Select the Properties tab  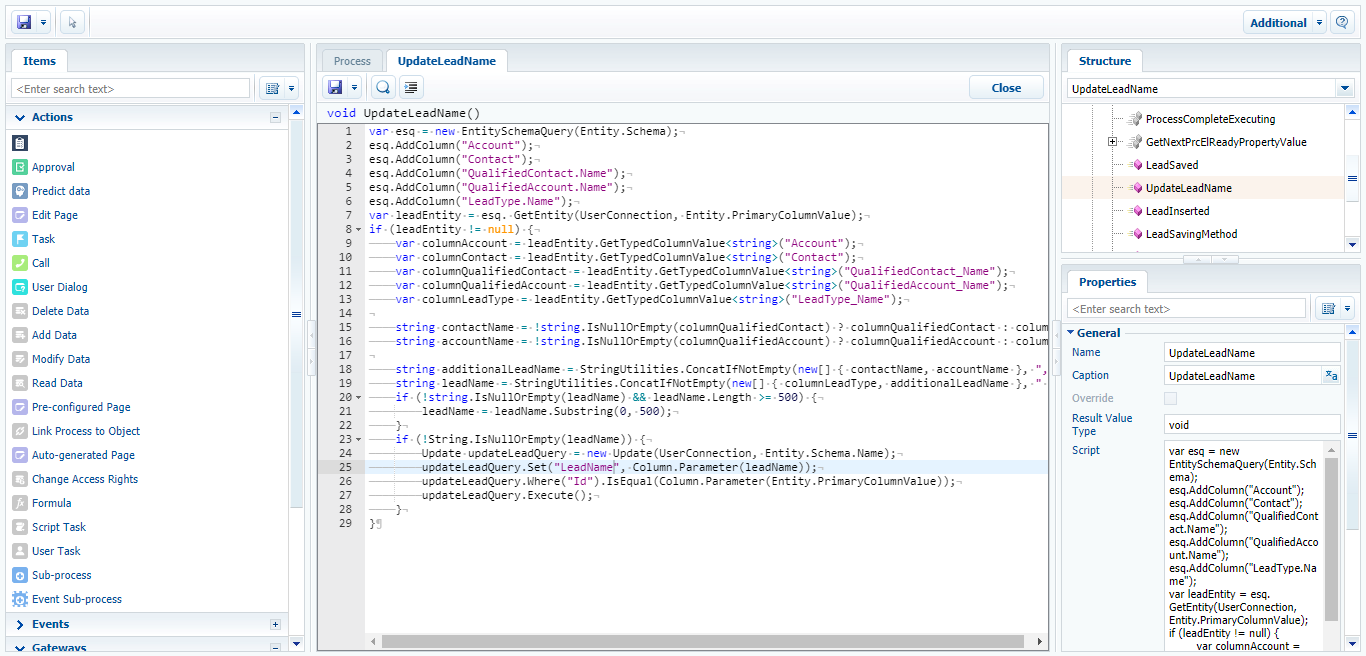coord(1107,282)
